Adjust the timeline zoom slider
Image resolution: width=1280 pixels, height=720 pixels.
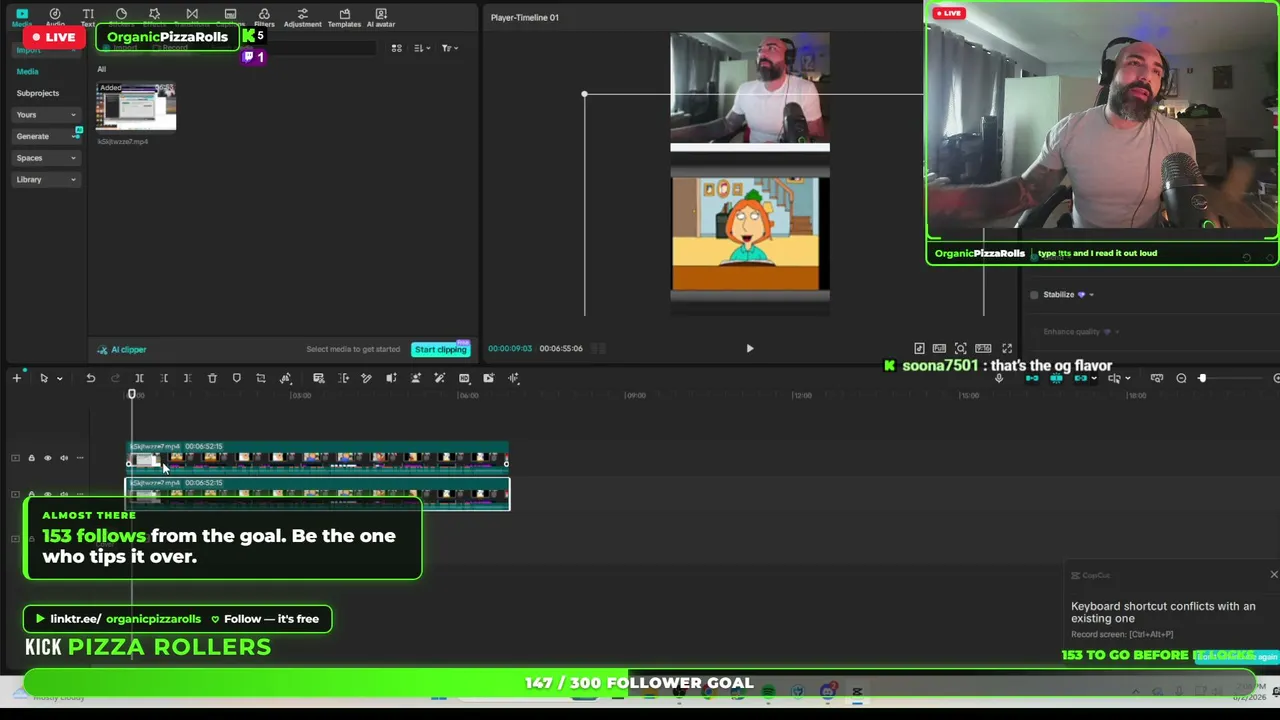pyautogui.click(x=1202, y=378)
